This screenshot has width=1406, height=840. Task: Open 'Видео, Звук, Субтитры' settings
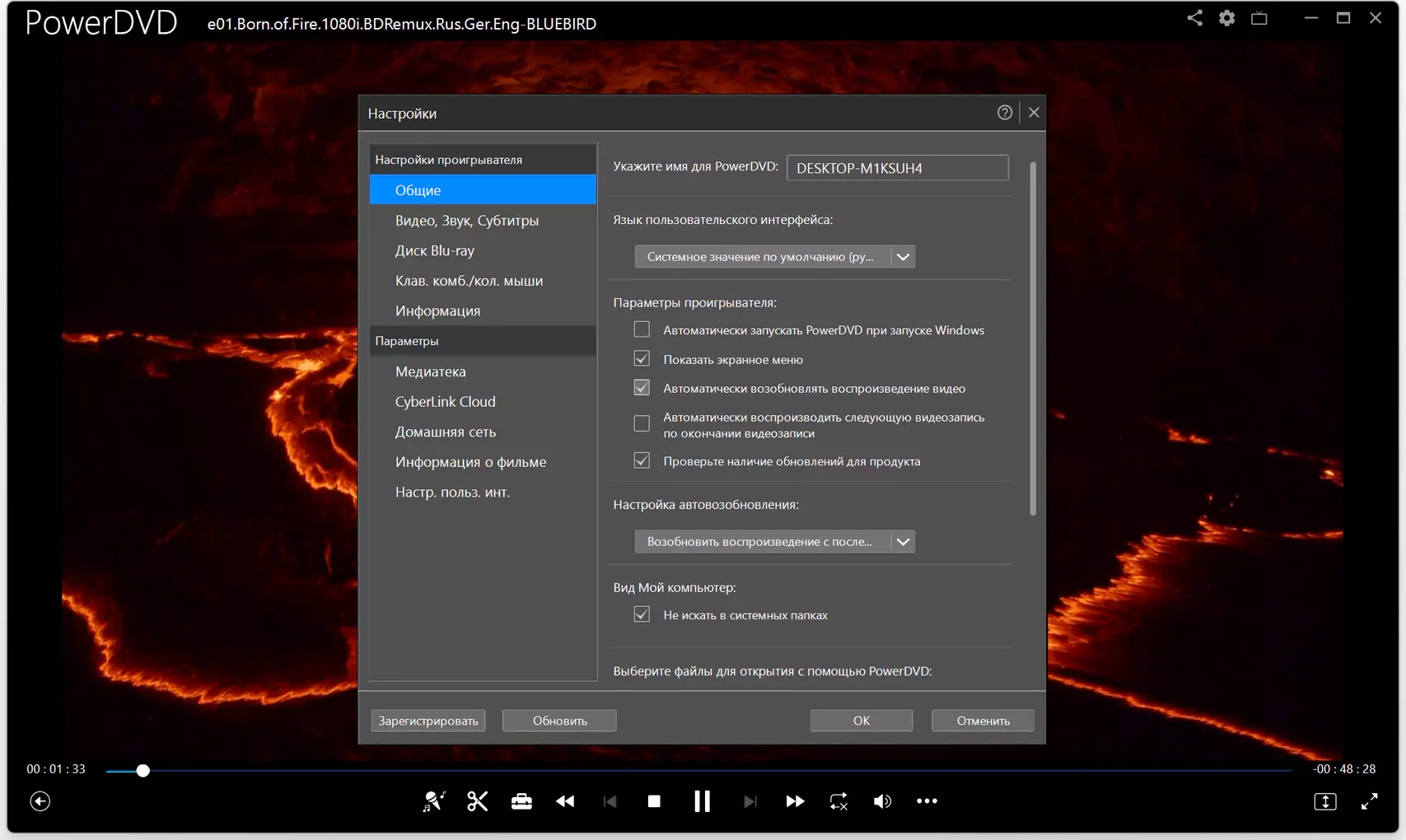[483, 221]
